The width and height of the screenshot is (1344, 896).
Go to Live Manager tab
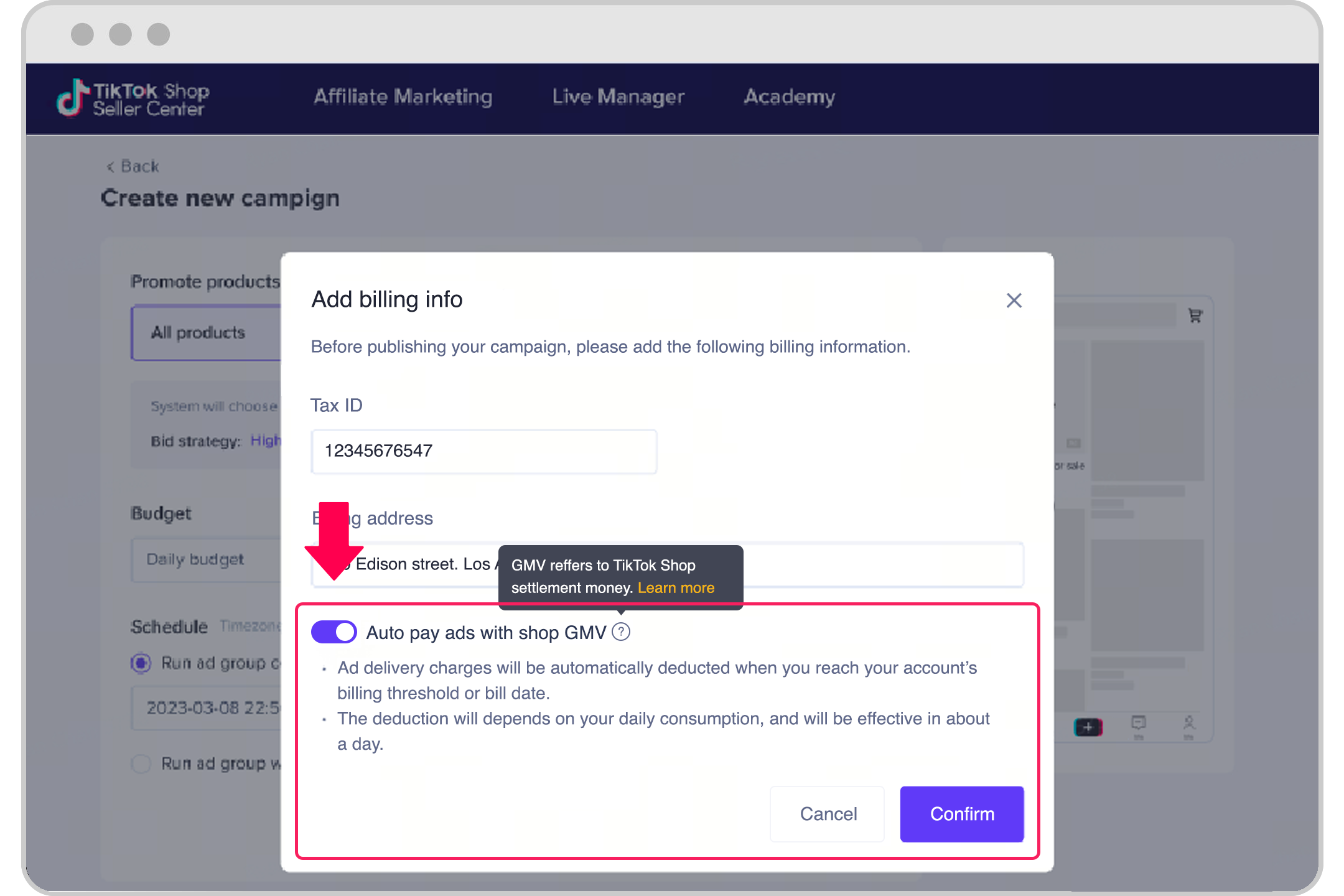point(618,97)
